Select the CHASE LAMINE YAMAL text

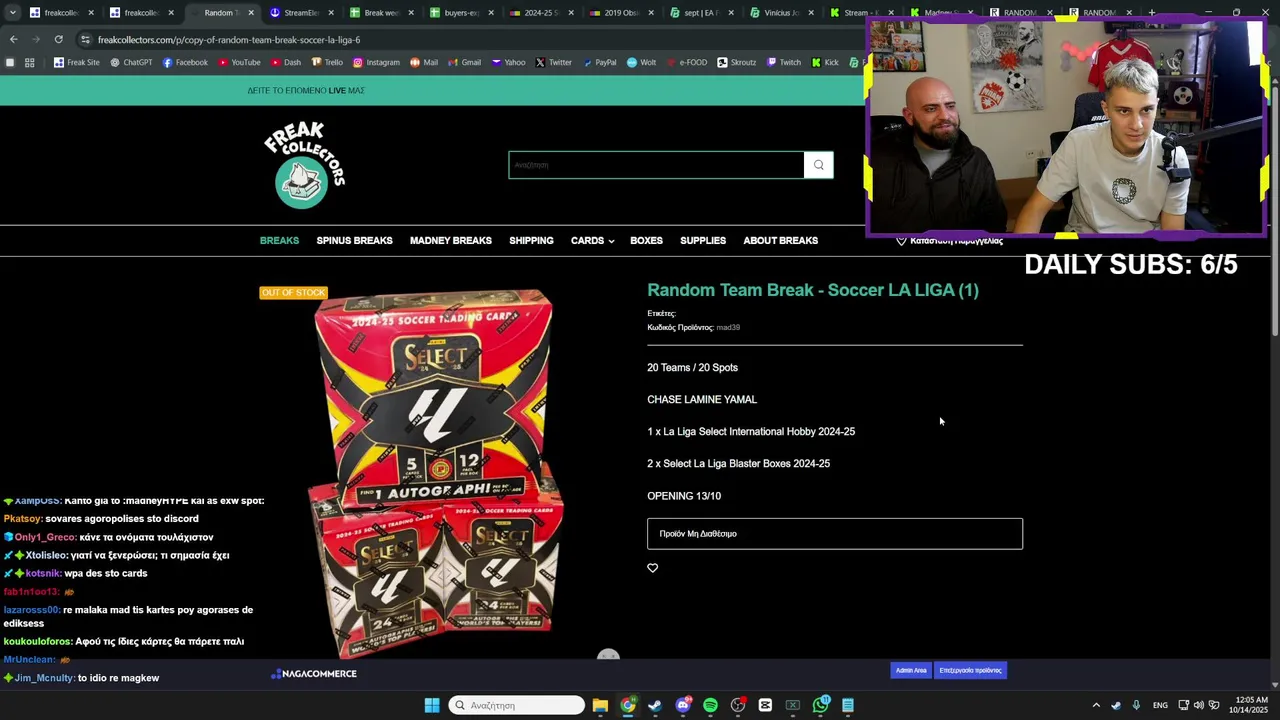[702, 400]
